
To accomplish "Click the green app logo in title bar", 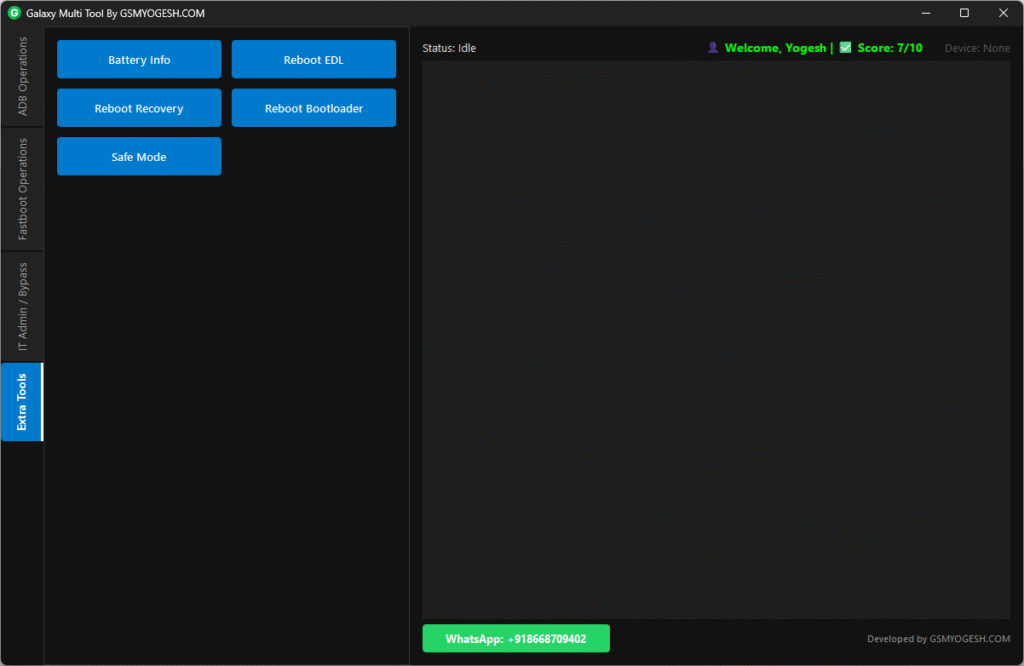I will [x=14, y=13].
